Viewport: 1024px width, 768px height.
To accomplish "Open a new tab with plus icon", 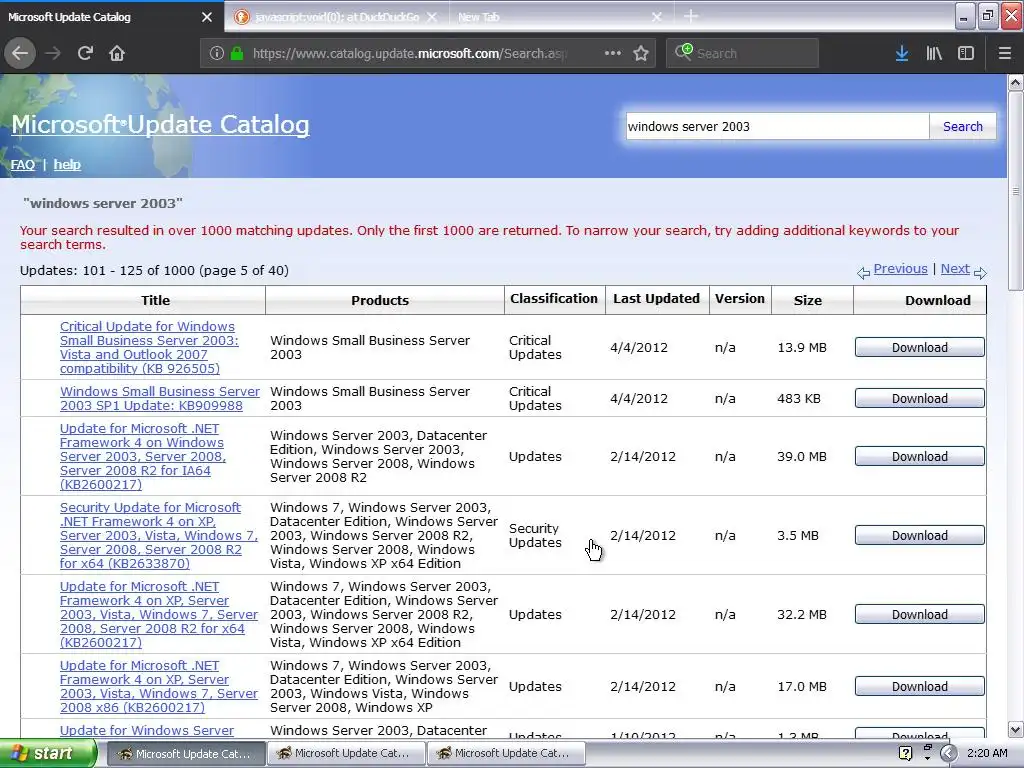I will click(x=691, y=16).
